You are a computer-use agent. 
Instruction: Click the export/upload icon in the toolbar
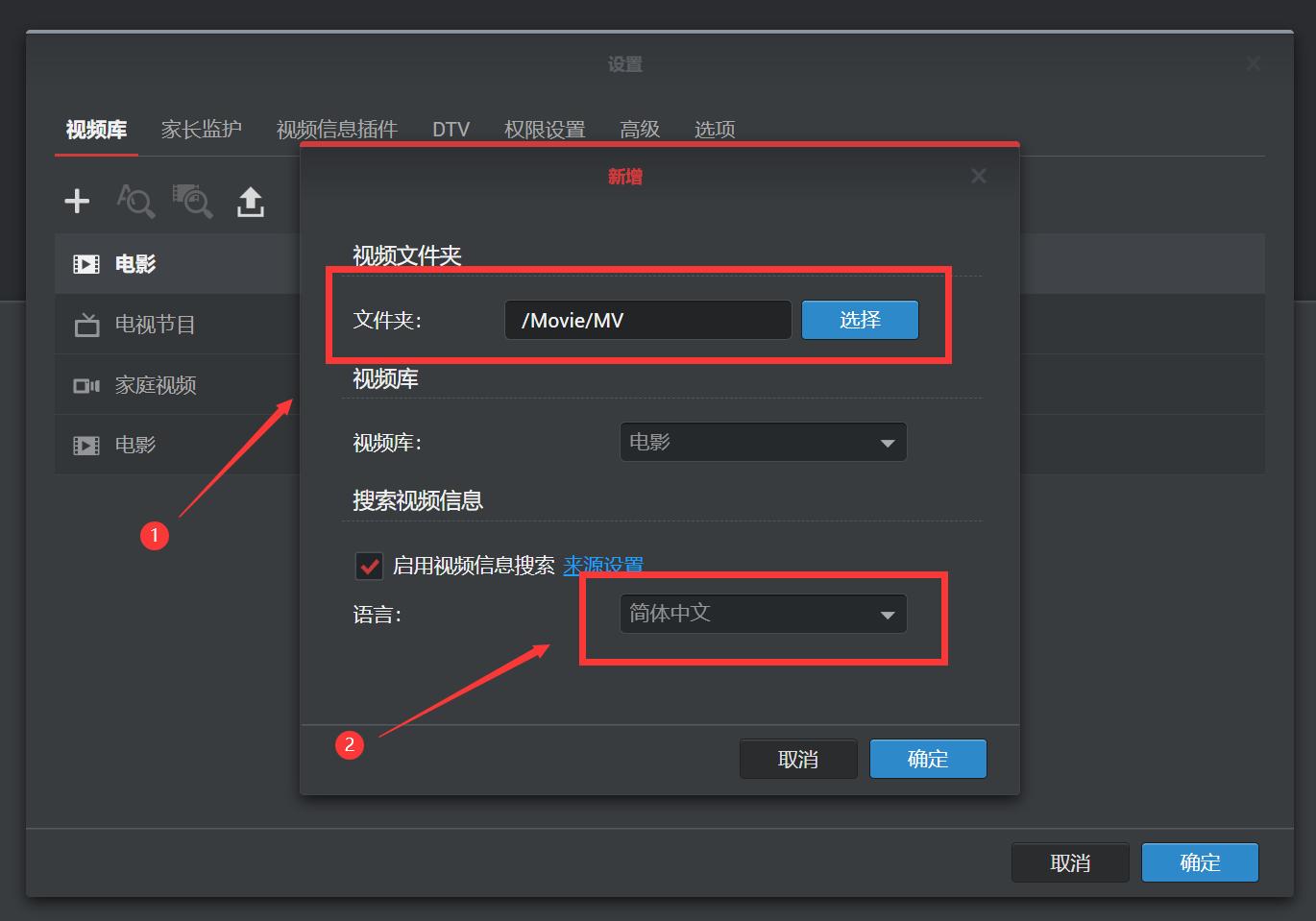pos(251,201)
